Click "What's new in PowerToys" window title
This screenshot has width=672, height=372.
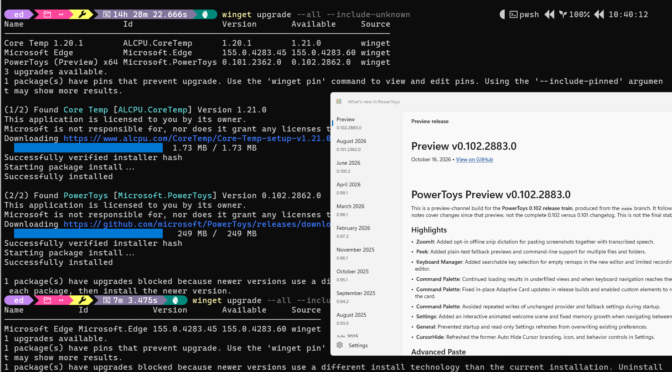(373, 102)
